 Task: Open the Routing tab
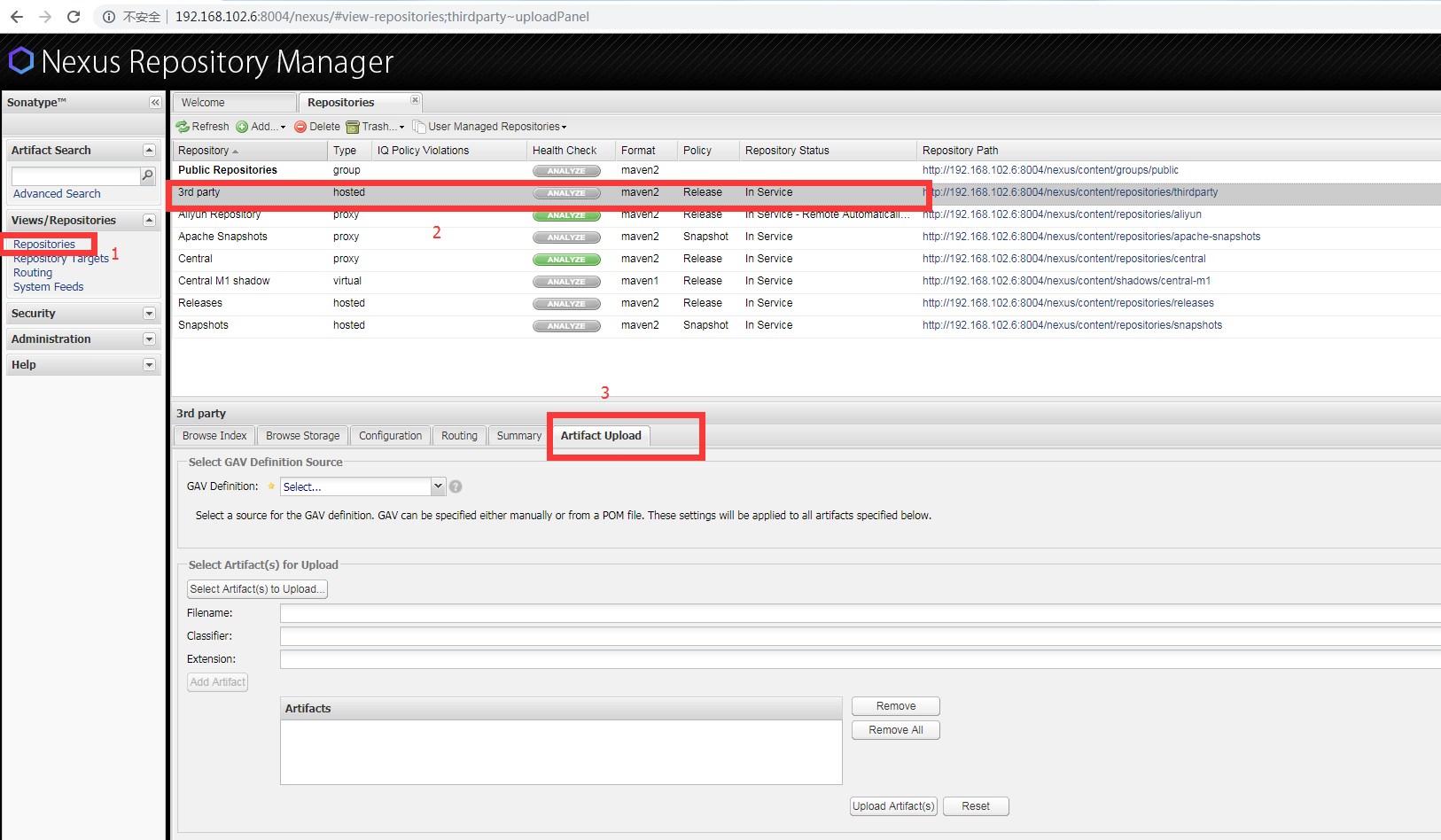tap(459, 436)
